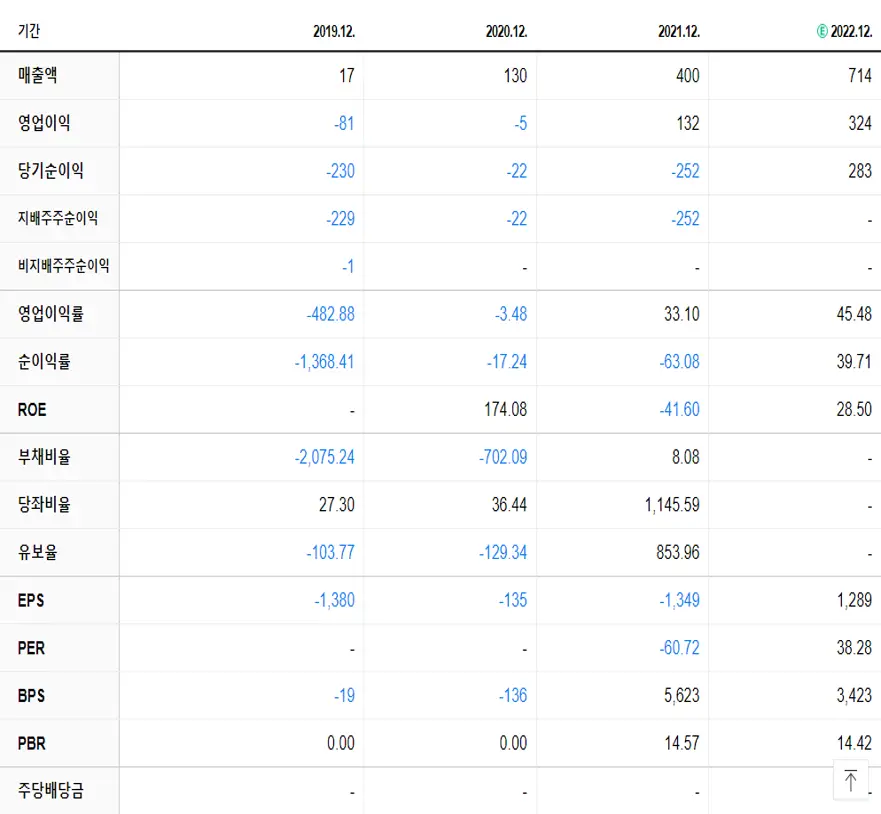The height and width of the screenshot is (814, 881).
Task: Select the 2020.12. column header
Action: tap(509, 31)
